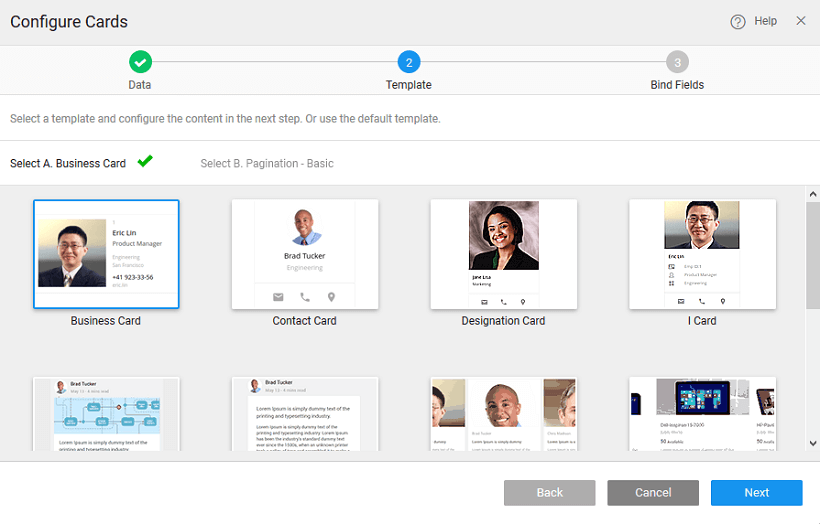
Task: Switch to Select B. Pagination - Basic tab
Action: tap(267, 163)
